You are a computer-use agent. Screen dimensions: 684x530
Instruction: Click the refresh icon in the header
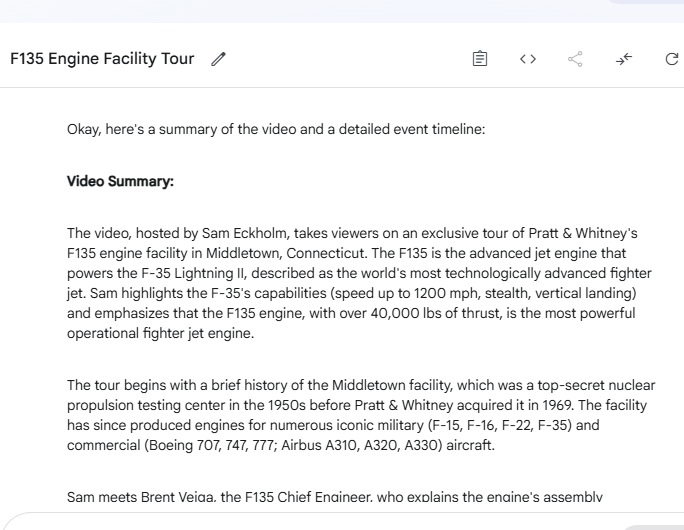click(672, 59)
